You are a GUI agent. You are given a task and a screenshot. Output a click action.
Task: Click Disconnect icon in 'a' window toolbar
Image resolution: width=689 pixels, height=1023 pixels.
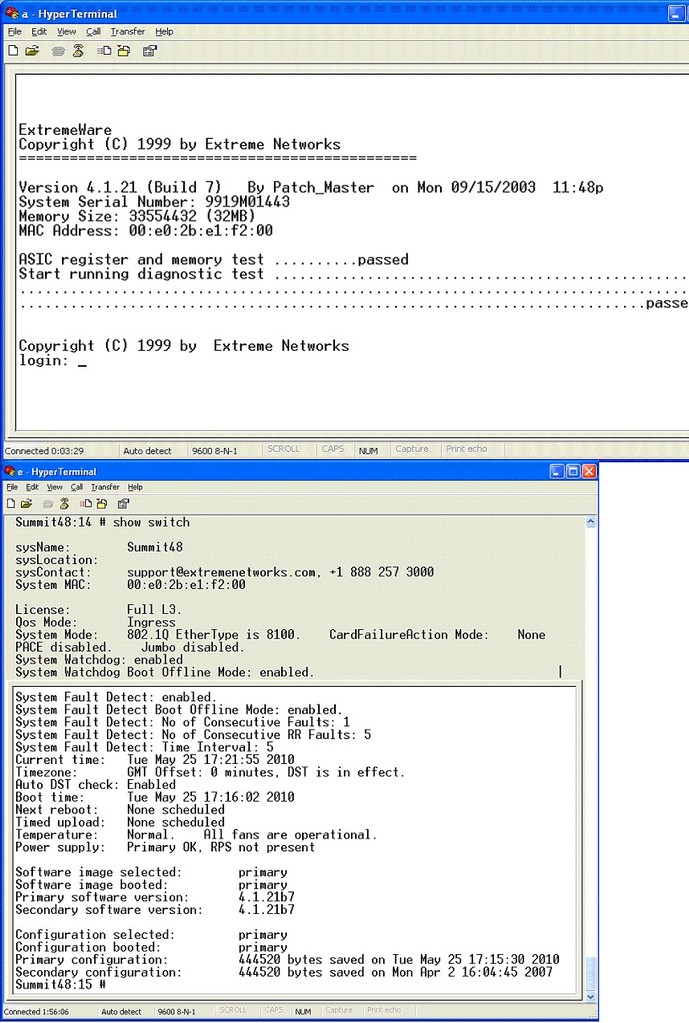click(x=78, y=50)
